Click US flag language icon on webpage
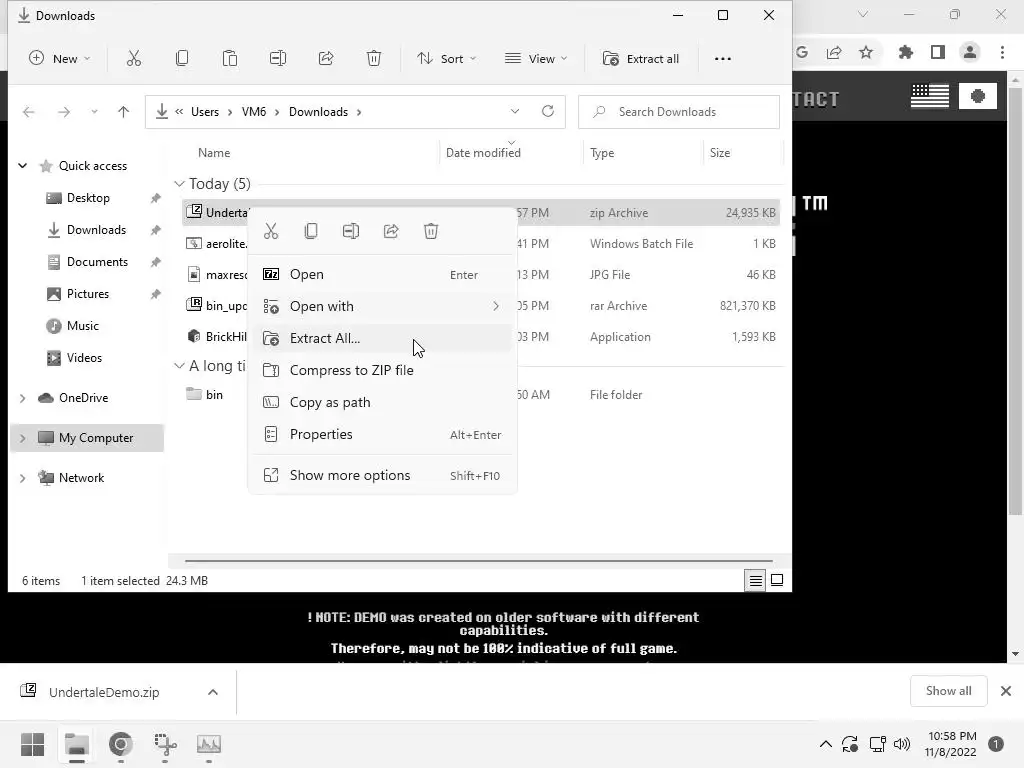This screenshot has width=1024, height=768. [929, 96]
